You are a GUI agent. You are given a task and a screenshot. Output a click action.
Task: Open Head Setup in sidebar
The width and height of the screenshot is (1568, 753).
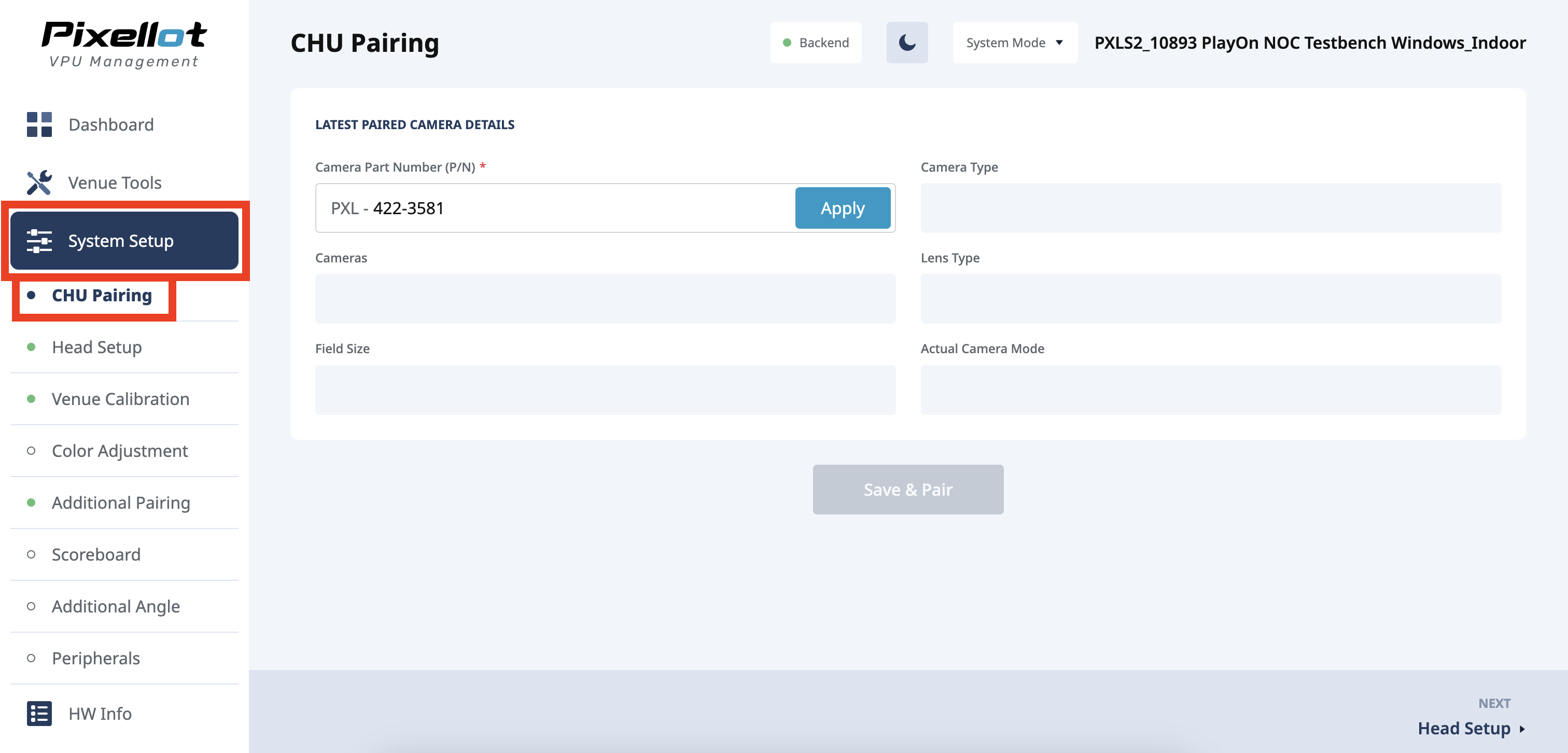pyautogui.click(x=97, y=347)
